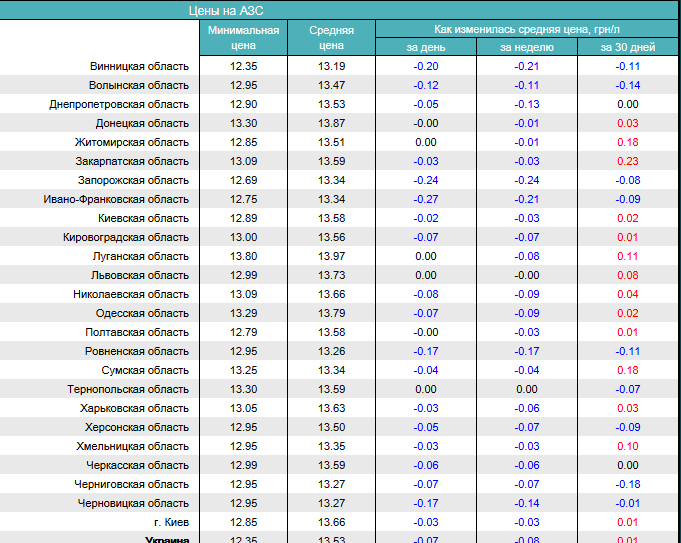Click the Ивано-Франковская область region name
This screenshot has height=543, width=681.
(x=116, y=199)
